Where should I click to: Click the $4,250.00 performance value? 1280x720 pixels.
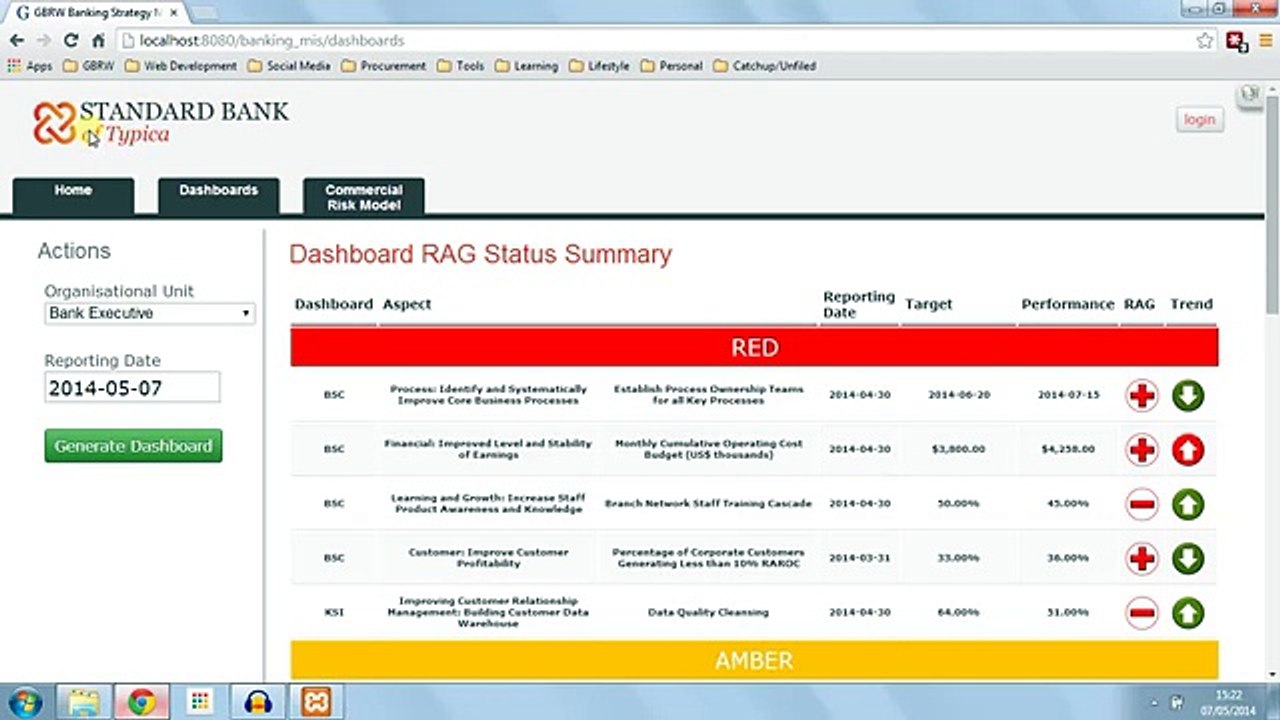pyautogui.click(x=1067, y=449)
